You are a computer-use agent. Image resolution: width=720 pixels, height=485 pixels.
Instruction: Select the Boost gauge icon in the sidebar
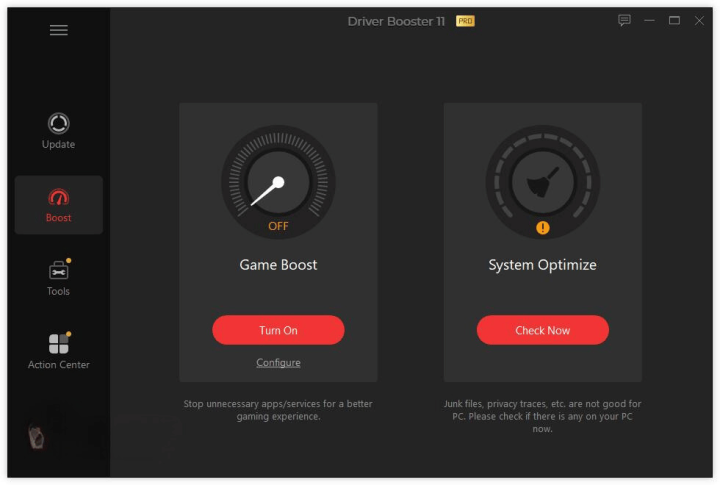point(58,197)
